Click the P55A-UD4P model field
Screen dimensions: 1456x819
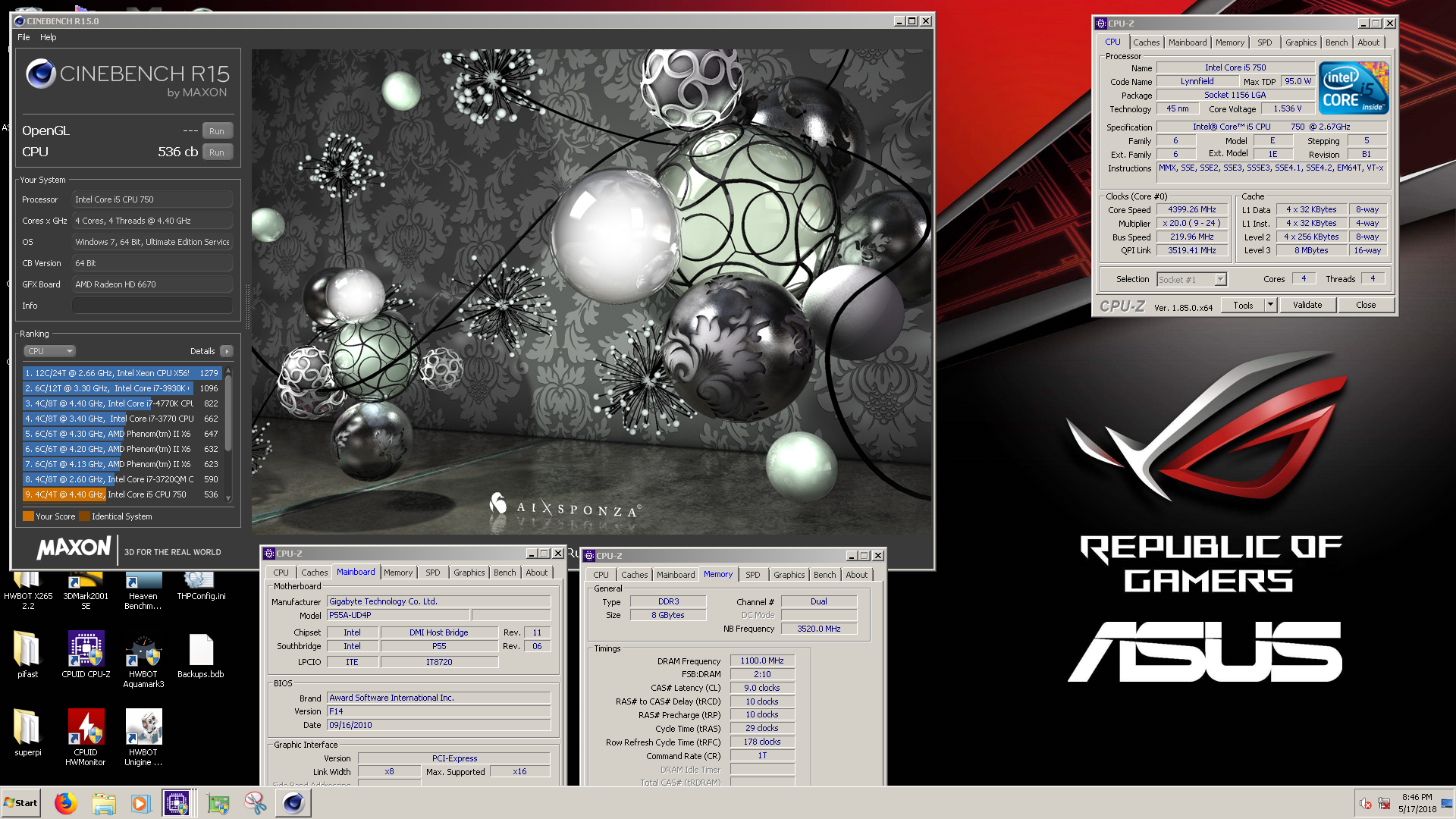(398, 615)
